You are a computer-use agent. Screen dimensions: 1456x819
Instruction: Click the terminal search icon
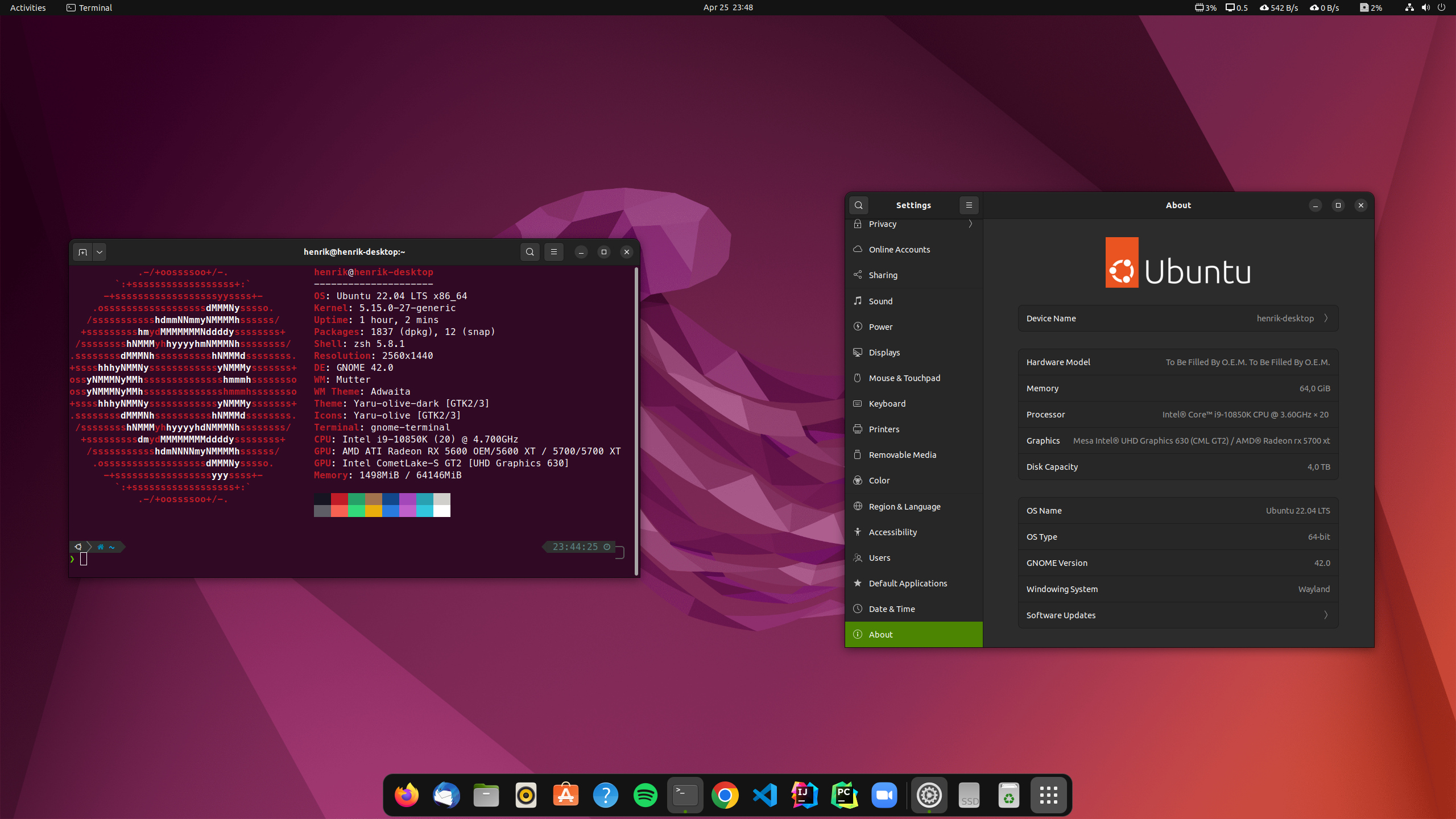point(530,252)
